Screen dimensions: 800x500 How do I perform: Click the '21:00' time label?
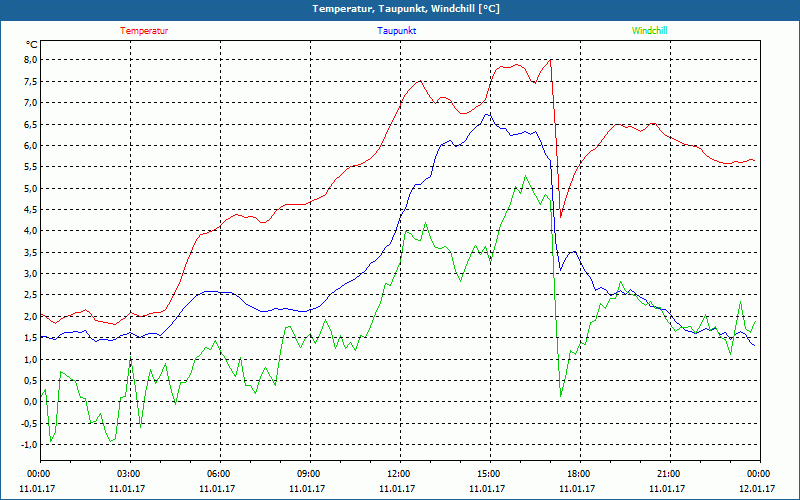pos(669,474)
